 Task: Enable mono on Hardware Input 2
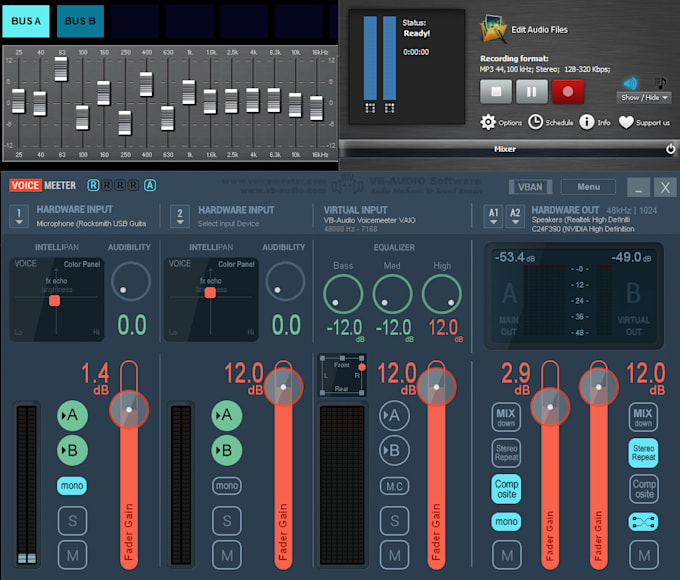click(x=227, y=485)
